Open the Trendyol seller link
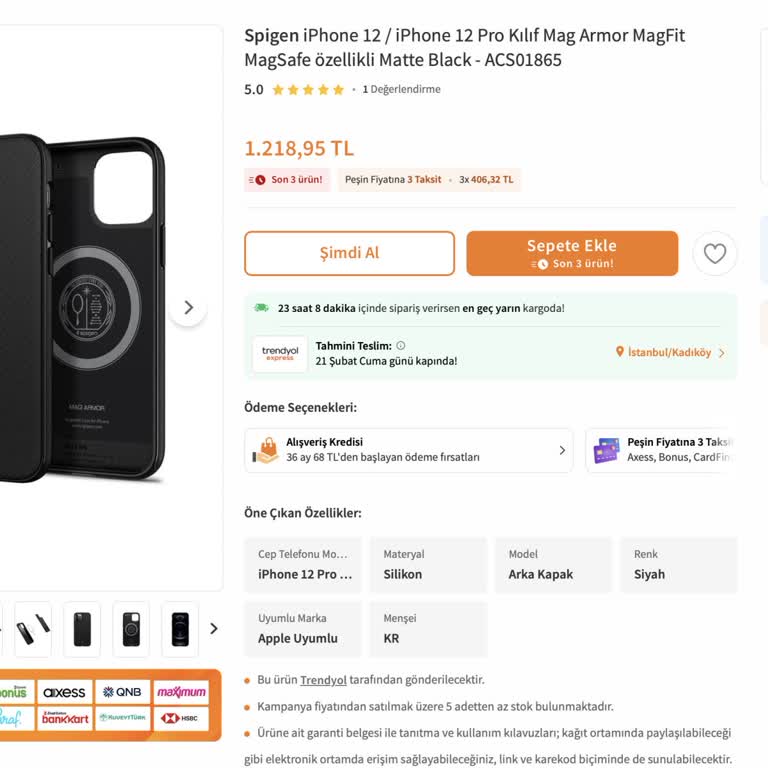This screenshot has height=768, width=768. click(x=323, y=680)
